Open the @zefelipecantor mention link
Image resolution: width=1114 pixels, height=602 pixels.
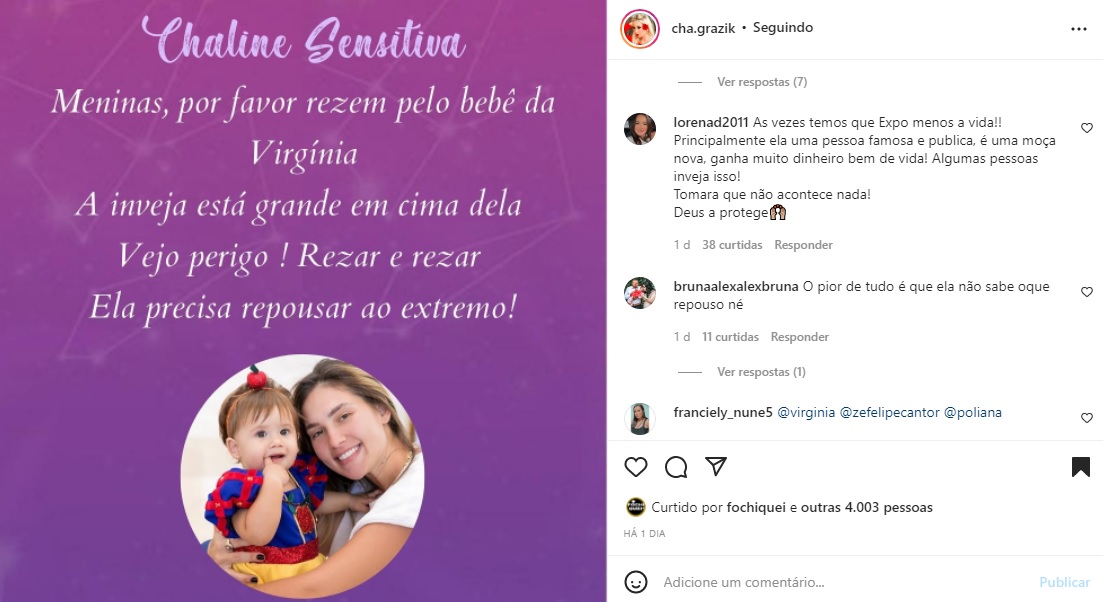[889, 412]
